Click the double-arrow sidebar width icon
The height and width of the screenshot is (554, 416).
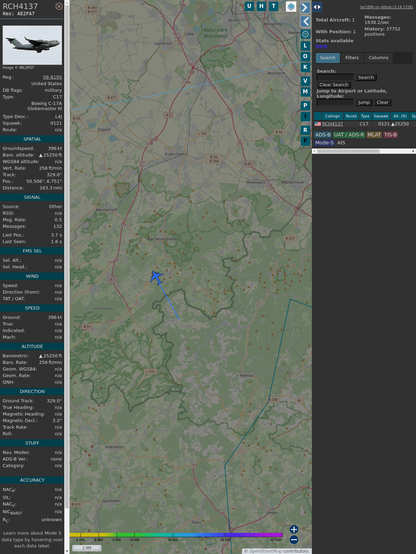(x=317, y=7)
